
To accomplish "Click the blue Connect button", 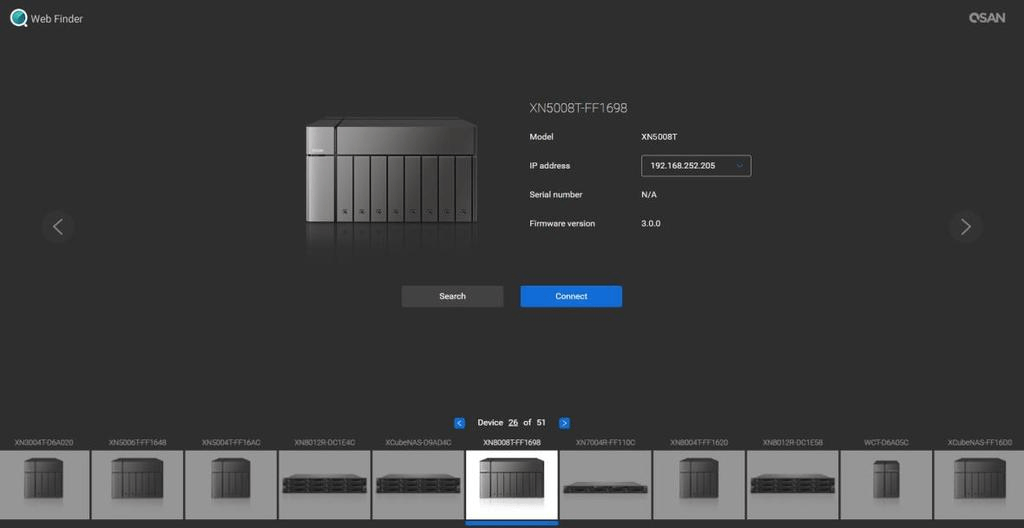I will click(571, 296).
